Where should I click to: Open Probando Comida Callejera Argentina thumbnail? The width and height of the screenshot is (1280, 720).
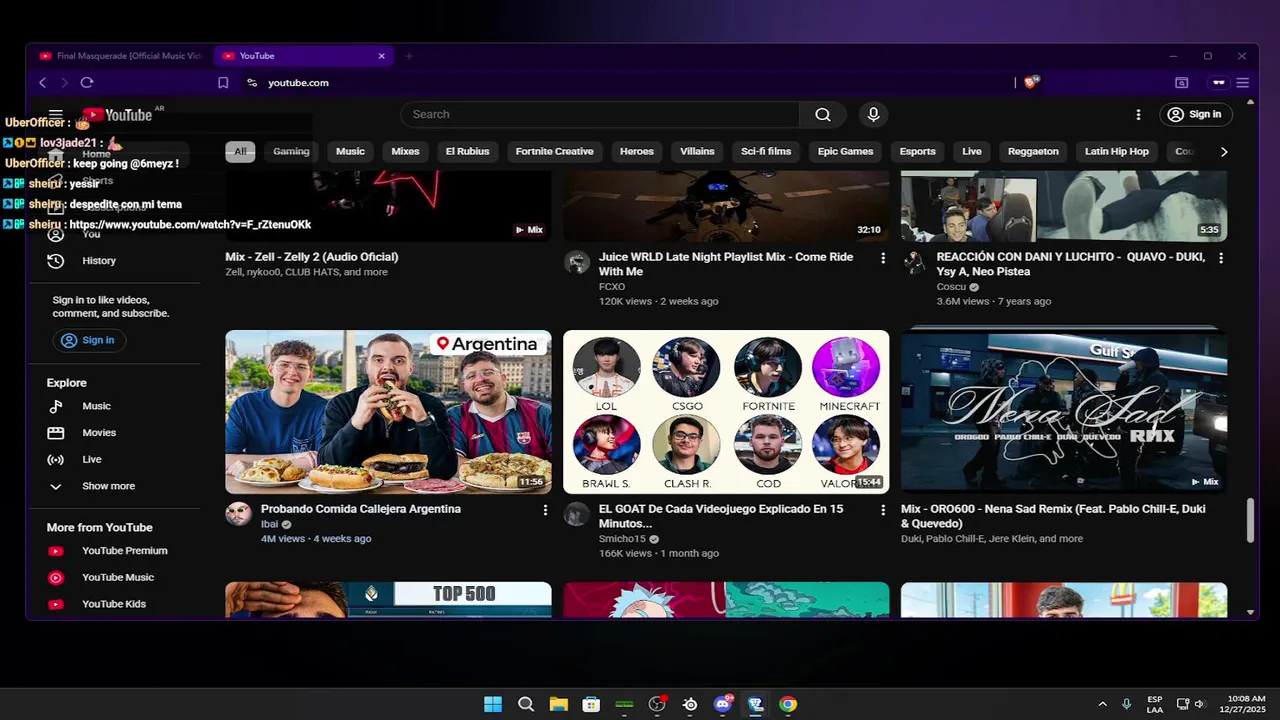(388, 412)
